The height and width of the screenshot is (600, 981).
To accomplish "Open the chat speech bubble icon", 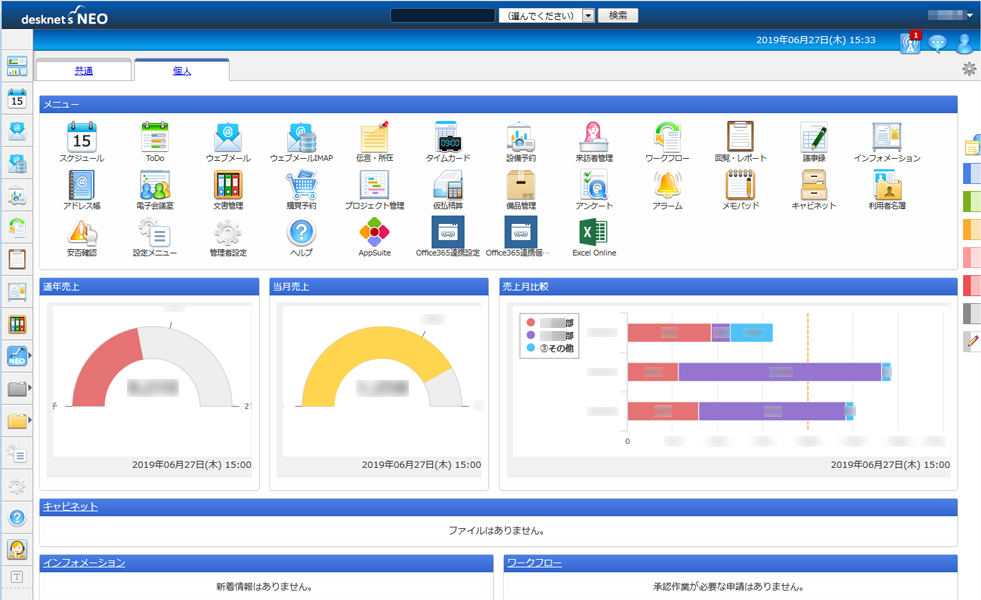I will 937,43.
